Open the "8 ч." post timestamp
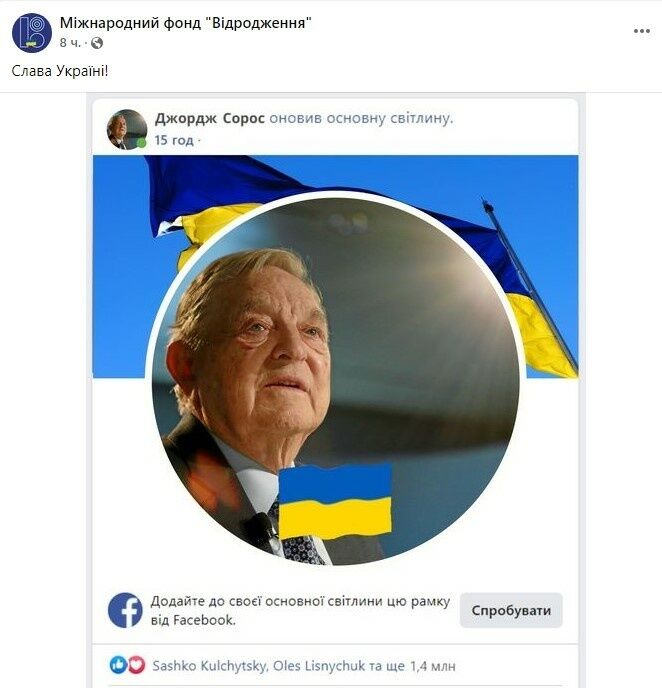The height and width of the screenshot is (688, 662). [x=70, y=43]
